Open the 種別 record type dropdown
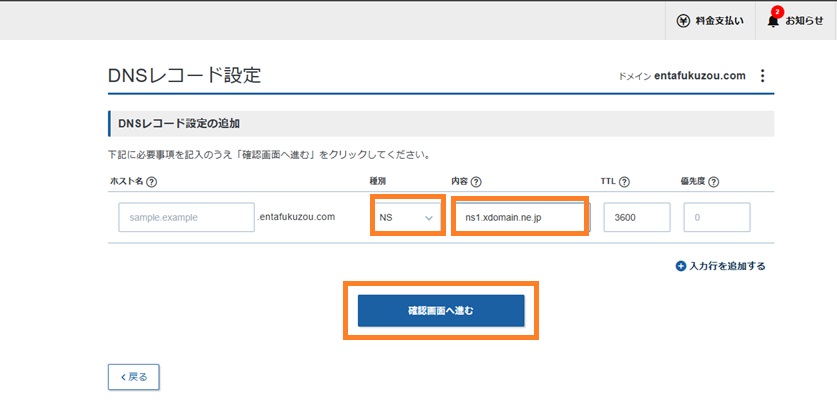 tap(408, 217)
